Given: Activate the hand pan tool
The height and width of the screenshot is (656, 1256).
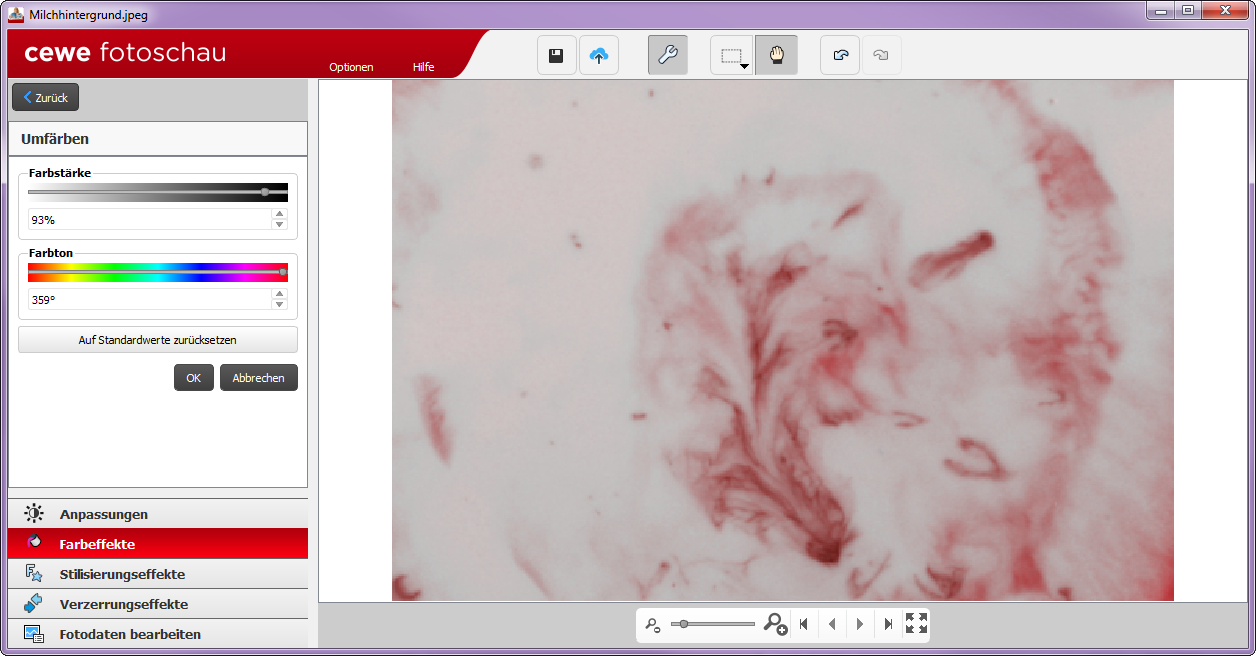Looking at the screenshot, I should [776, 56].
